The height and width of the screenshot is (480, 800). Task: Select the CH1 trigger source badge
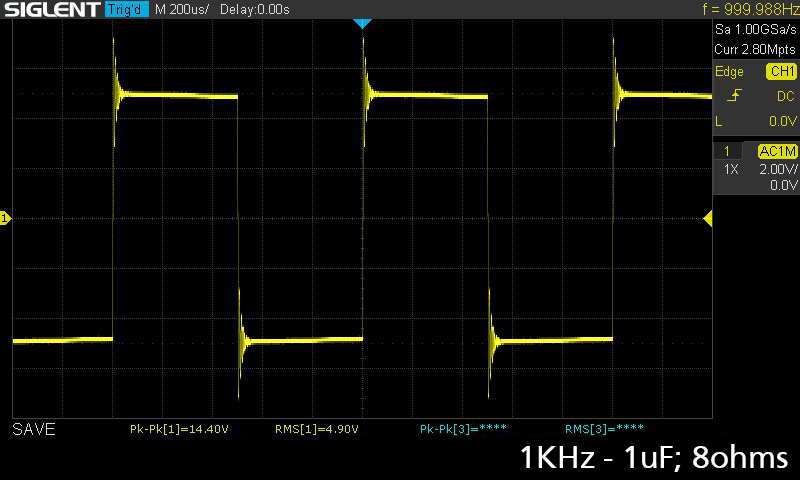tap(782, 71)
